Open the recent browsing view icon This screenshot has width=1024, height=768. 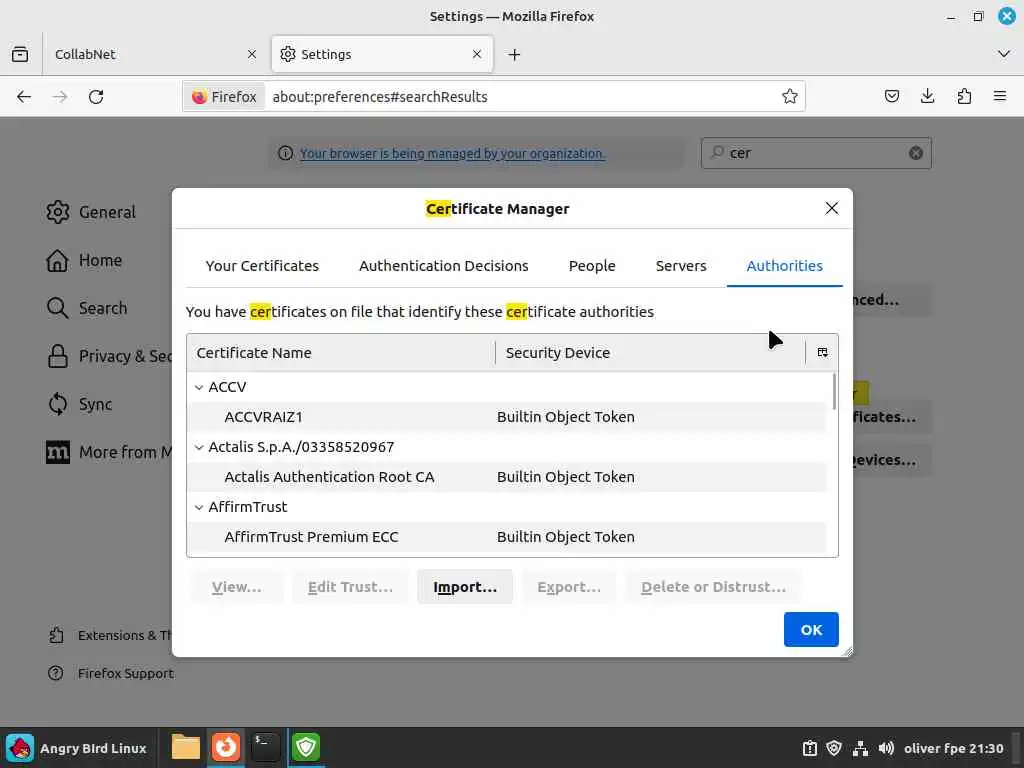pos(20,54)
